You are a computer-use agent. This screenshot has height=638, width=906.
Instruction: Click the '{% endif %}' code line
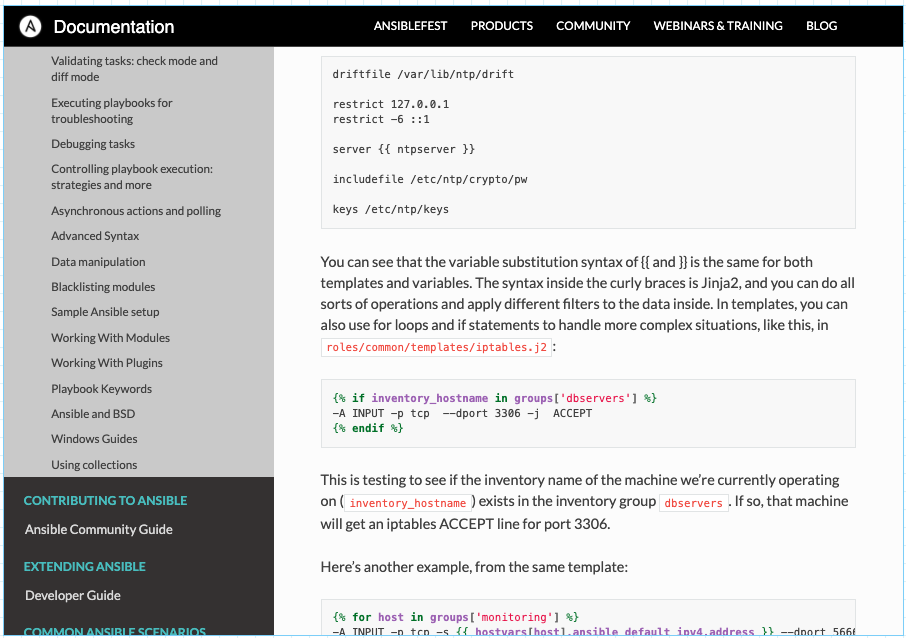367,428
